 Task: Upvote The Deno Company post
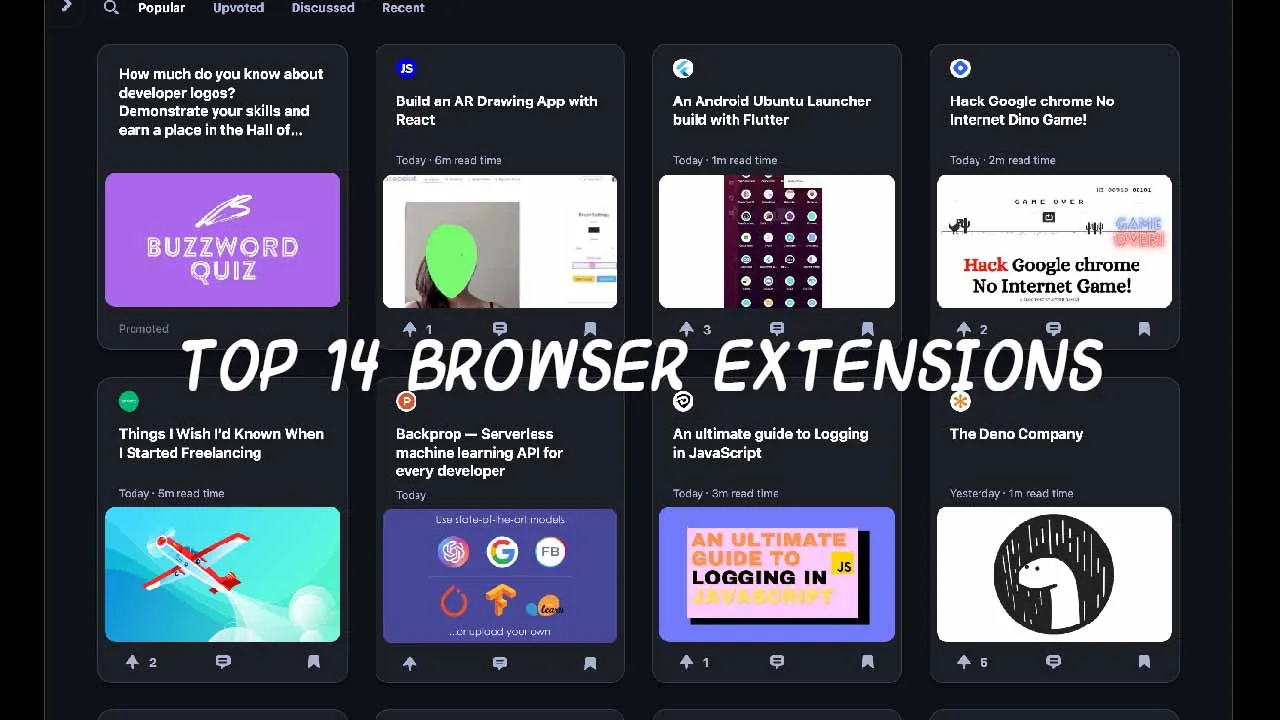963,662
